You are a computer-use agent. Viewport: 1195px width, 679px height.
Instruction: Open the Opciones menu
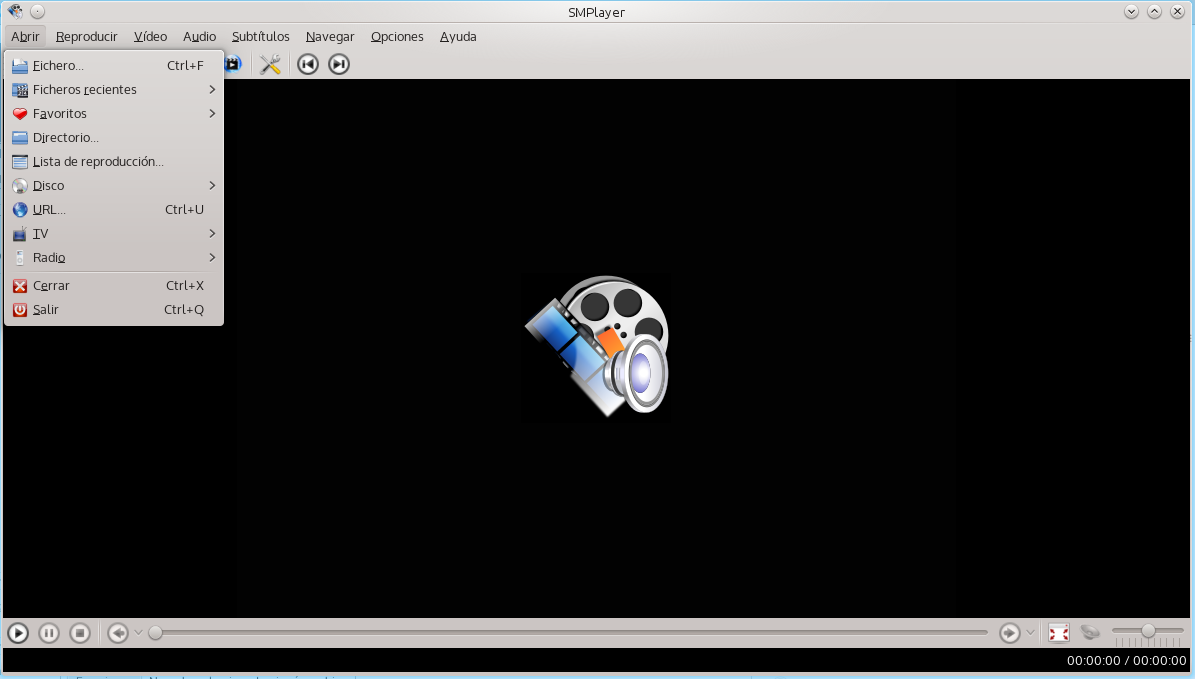[x=397, y=37]
